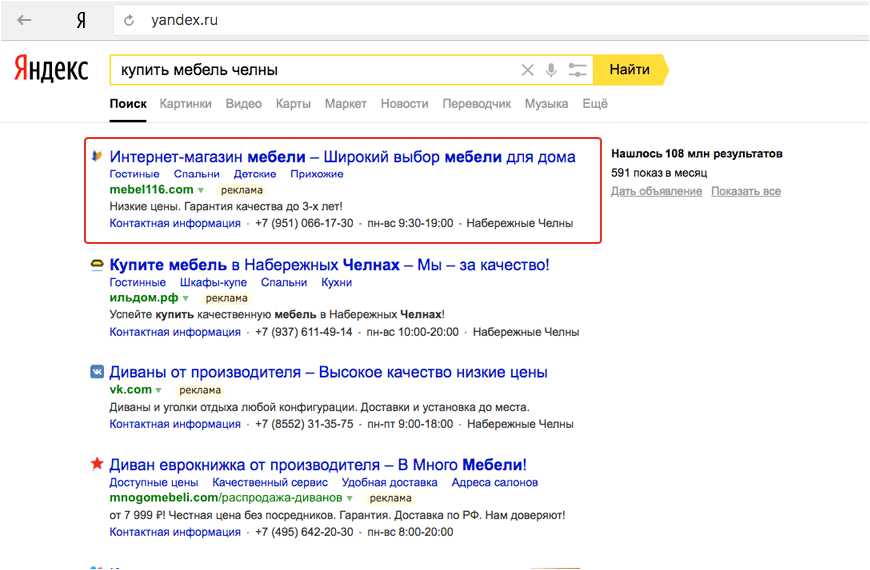Screen dimensions: 870x570
Task: Open the Карты tab
Action: [x=293, y=104]
